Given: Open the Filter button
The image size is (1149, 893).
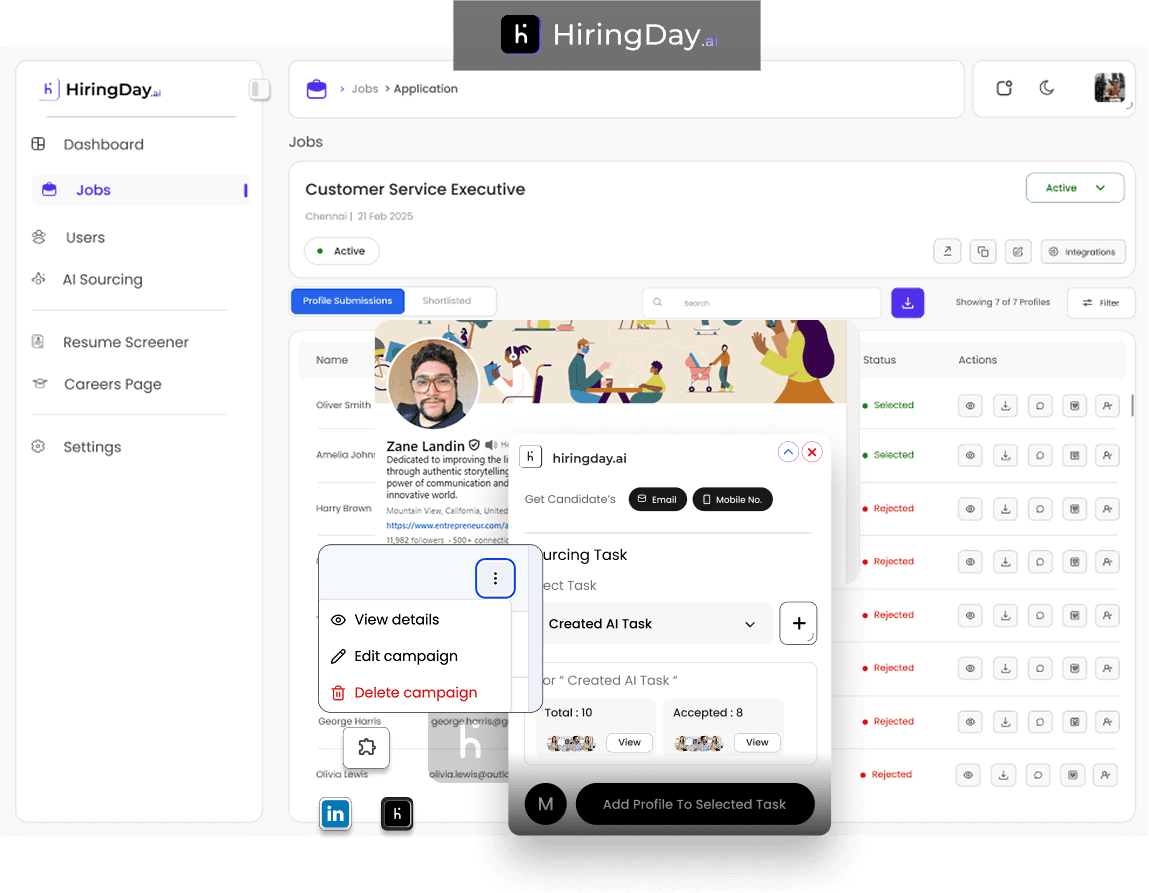Looking at the screenshot, I should pos(1101,303).
